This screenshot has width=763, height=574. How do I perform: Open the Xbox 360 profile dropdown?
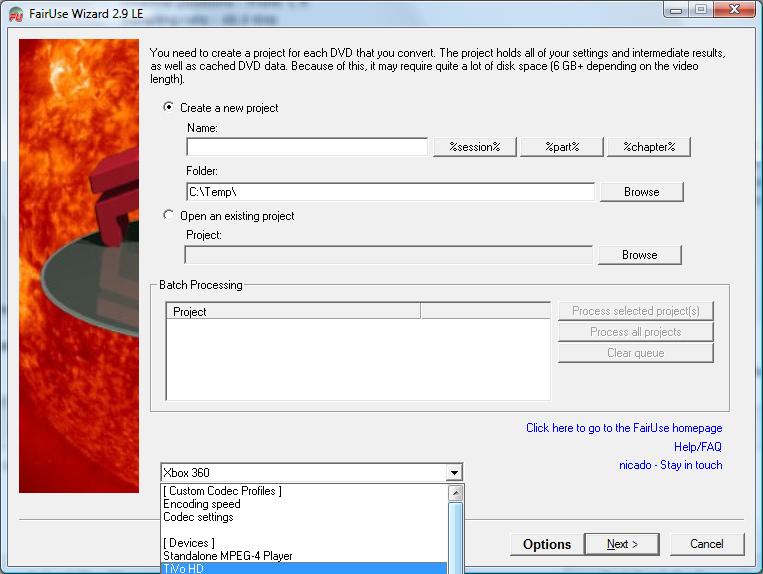(x=454, y=472)
